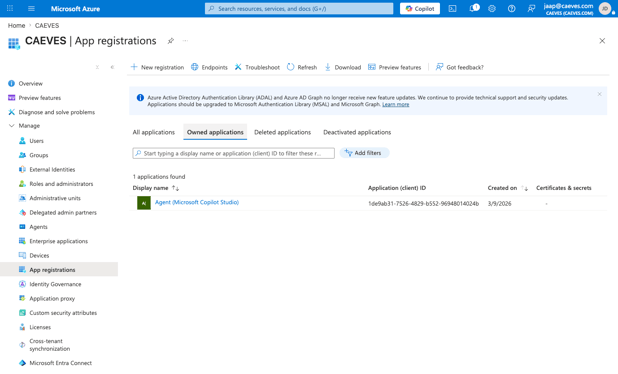Close the App registrations blade
This screenshot has height=374, width=618.
[602, 41]
